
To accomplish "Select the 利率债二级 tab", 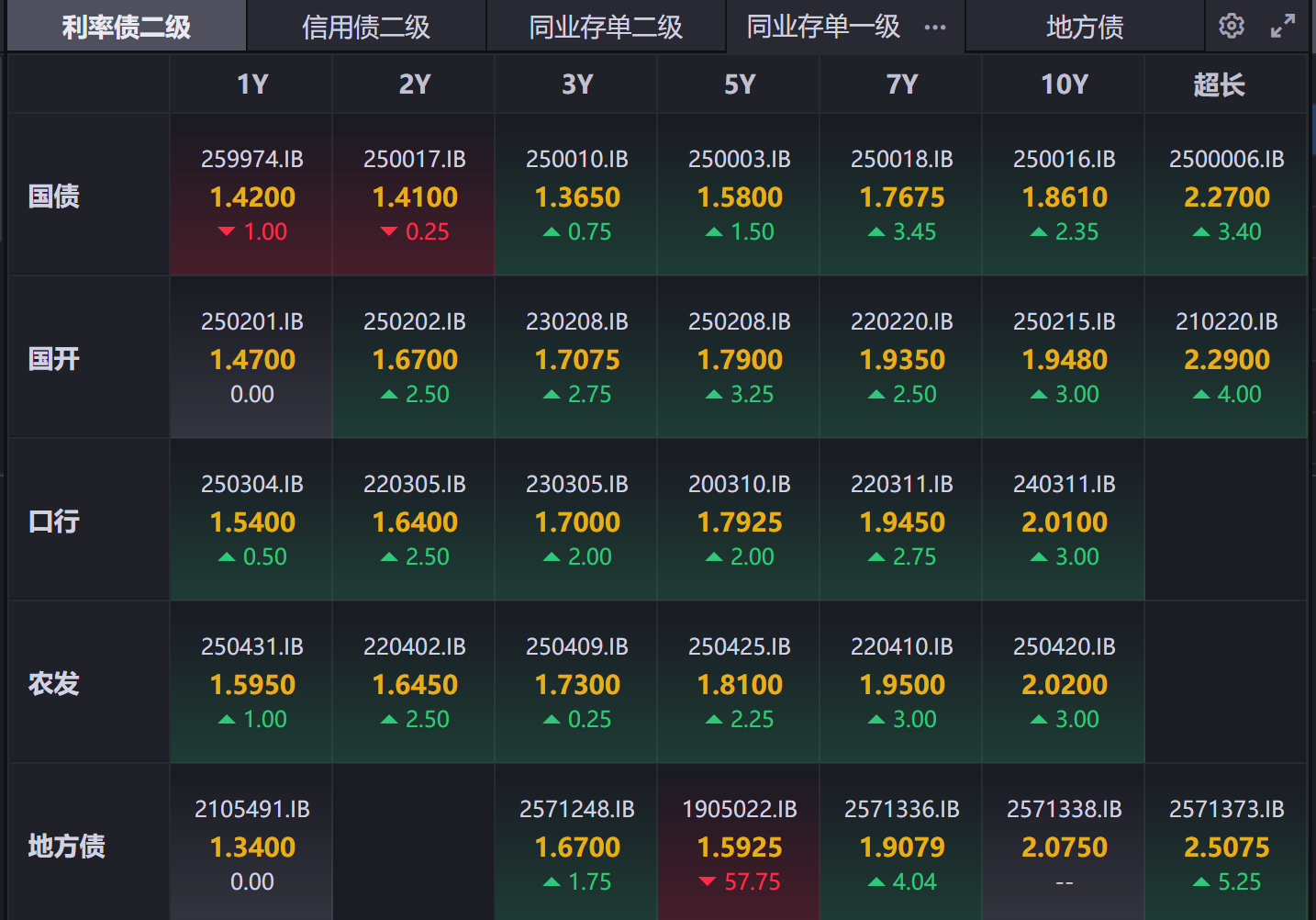I will pyautogui.click(x=127, y=27).
